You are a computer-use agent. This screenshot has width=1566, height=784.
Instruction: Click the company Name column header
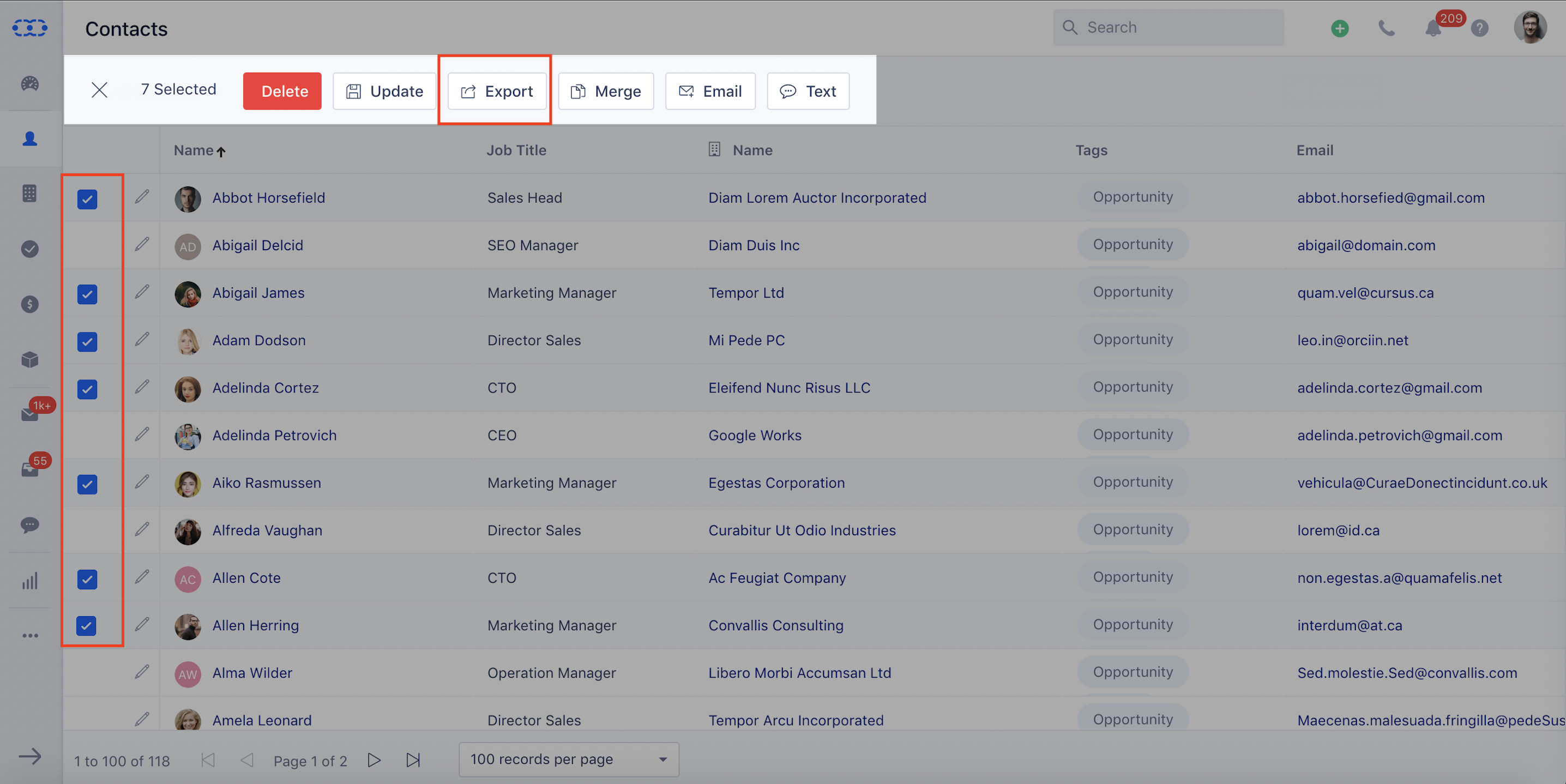(752, 150)
